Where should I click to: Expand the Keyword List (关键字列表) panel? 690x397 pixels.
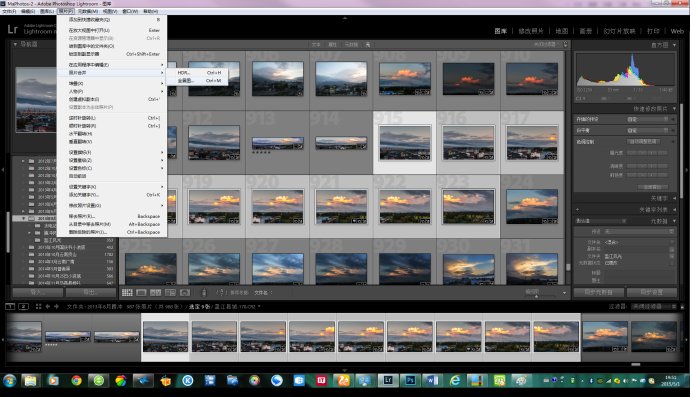point(675,210)
